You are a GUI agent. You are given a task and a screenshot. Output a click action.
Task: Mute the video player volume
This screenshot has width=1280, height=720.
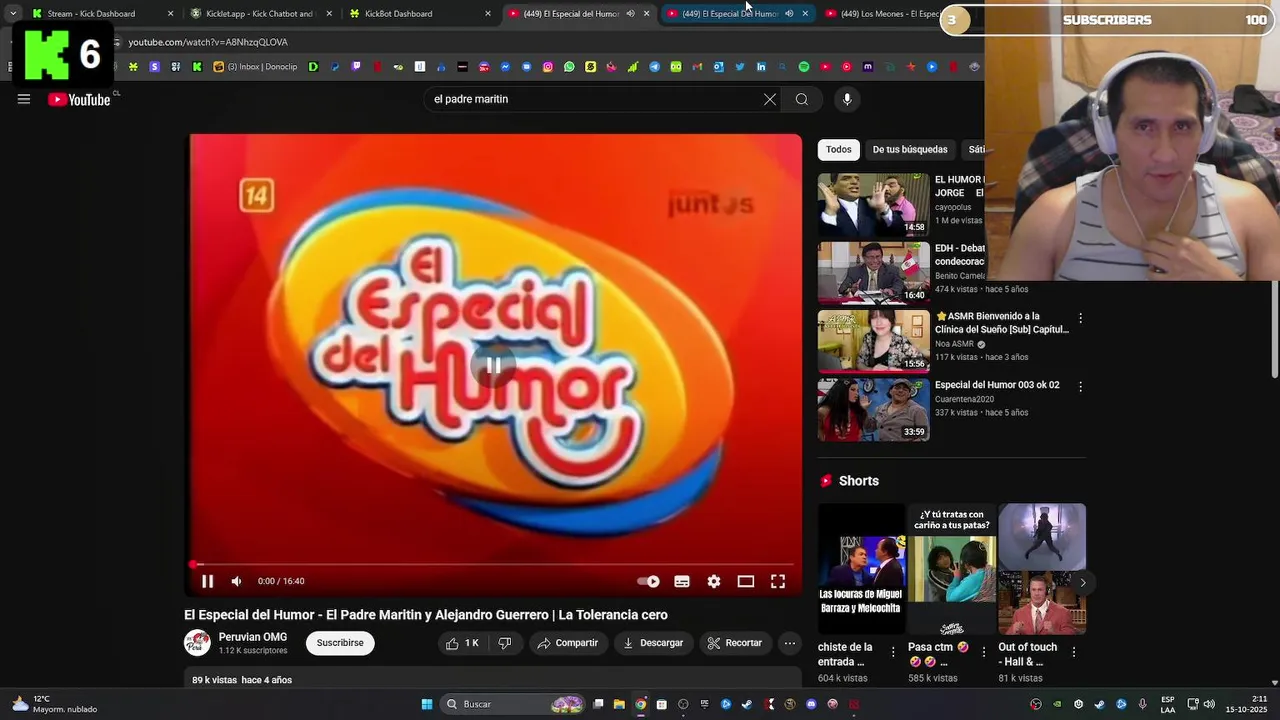point(236,581)
